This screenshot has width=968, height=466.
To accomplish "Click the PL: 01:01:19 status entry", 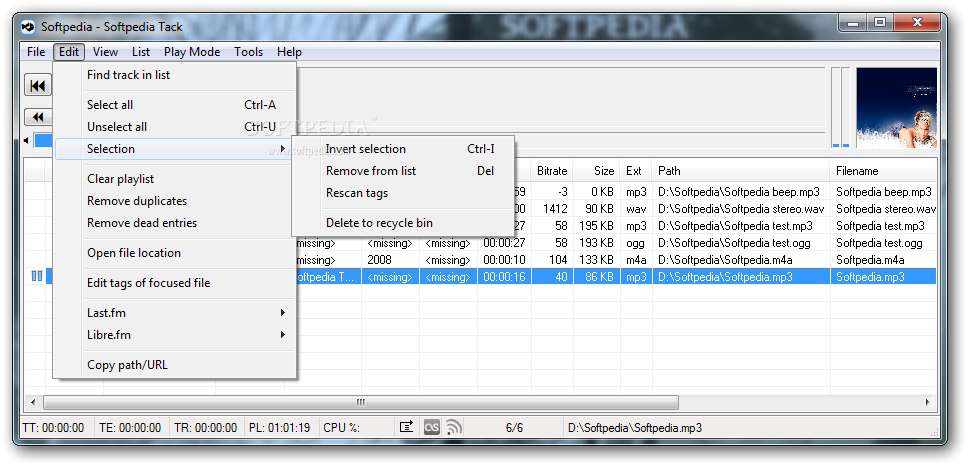I will pos(280,428).
